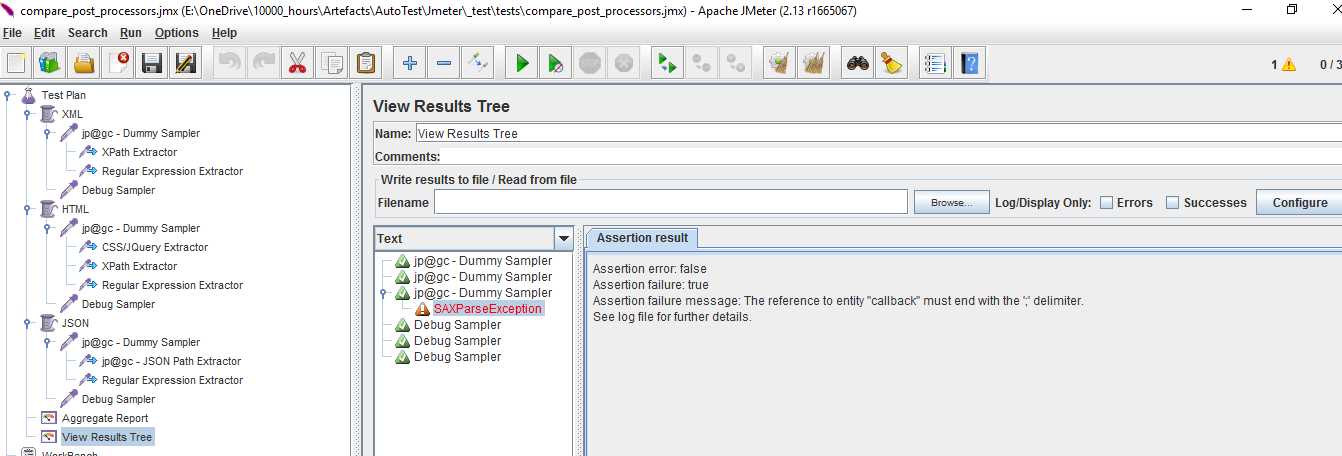The width and height of the screenshot is (1342, 456).
Task: Open the File menu
Action: (x=12, y=33)
